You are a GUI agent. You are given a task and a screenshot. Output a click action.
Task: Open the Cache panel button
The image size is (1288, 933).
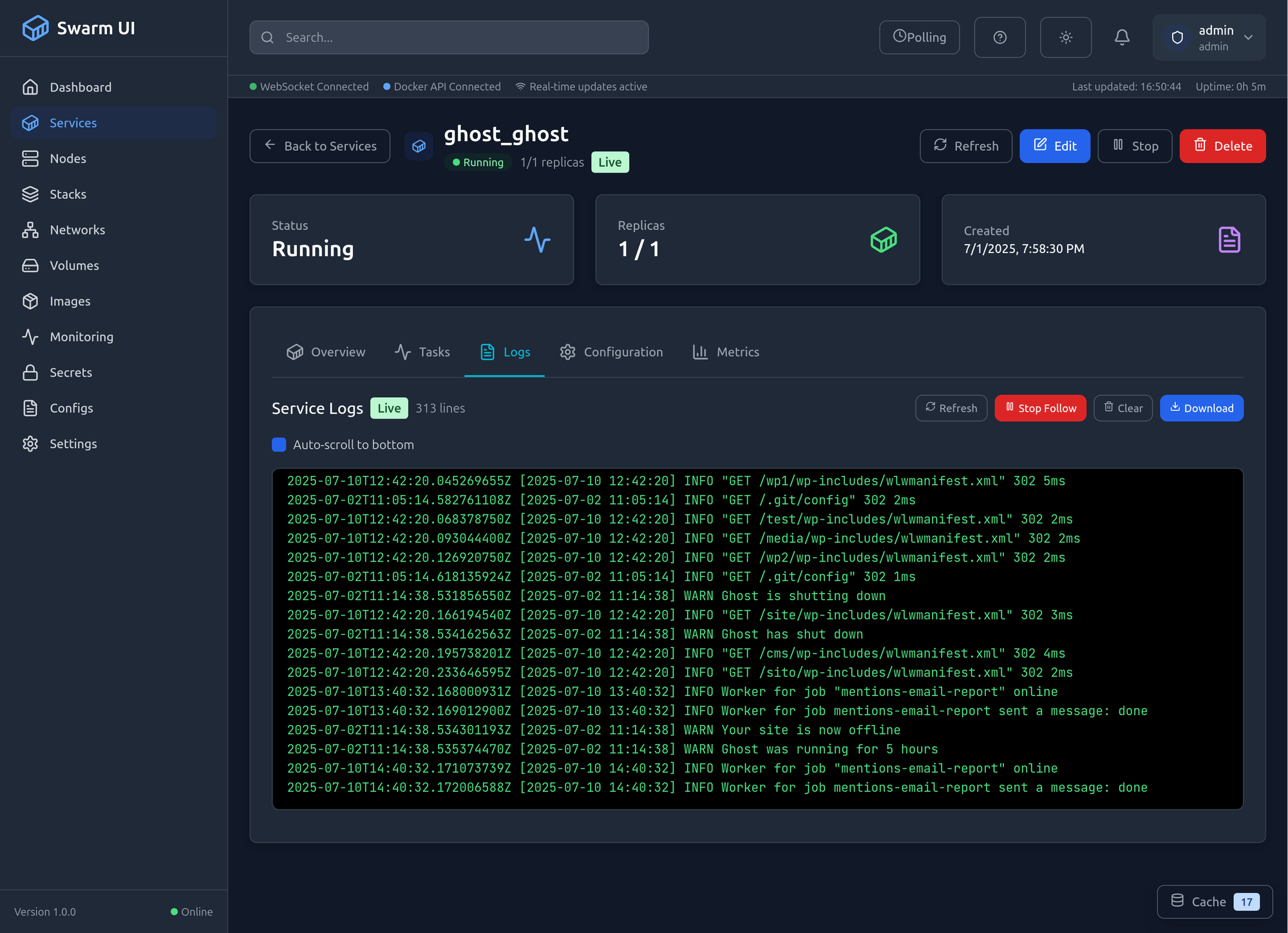[x=1215, y=902]
